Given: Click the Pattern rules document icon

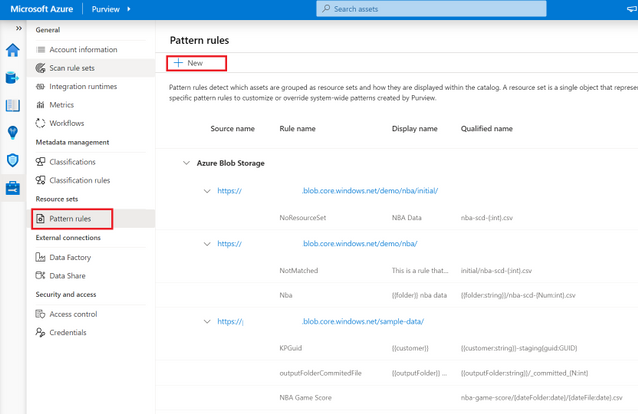Looking at the screenshot, I should [x=40, y=219].
